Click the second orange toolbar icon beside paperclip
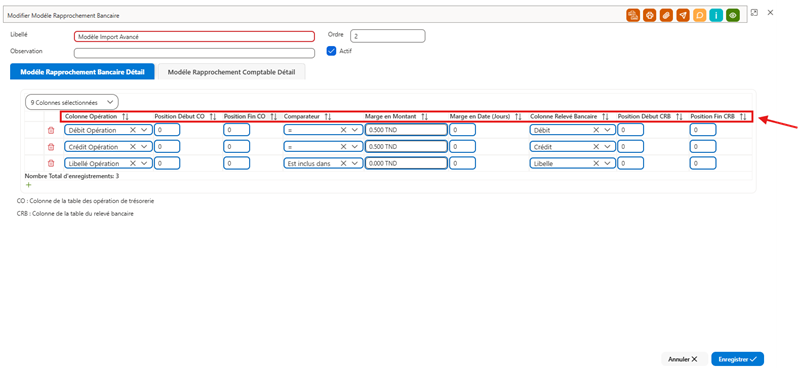 pyautogui.click(x=649, y=15)
